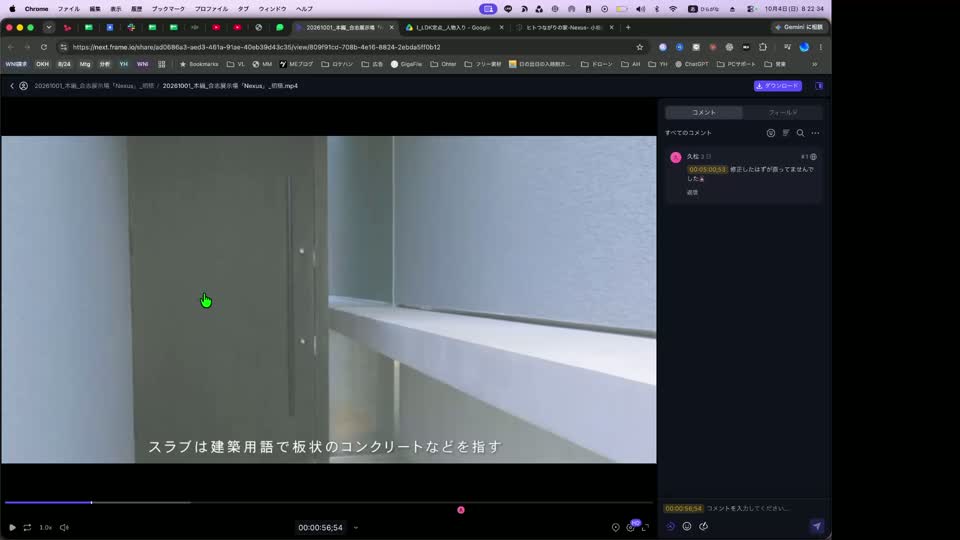Open the comment sort icon
Screen dimensions: 960x540
click(x=786, y=133)
